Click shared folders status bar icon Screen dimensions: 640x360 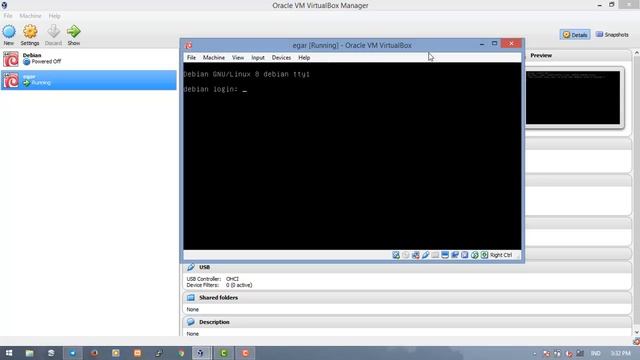pos(435,255)
